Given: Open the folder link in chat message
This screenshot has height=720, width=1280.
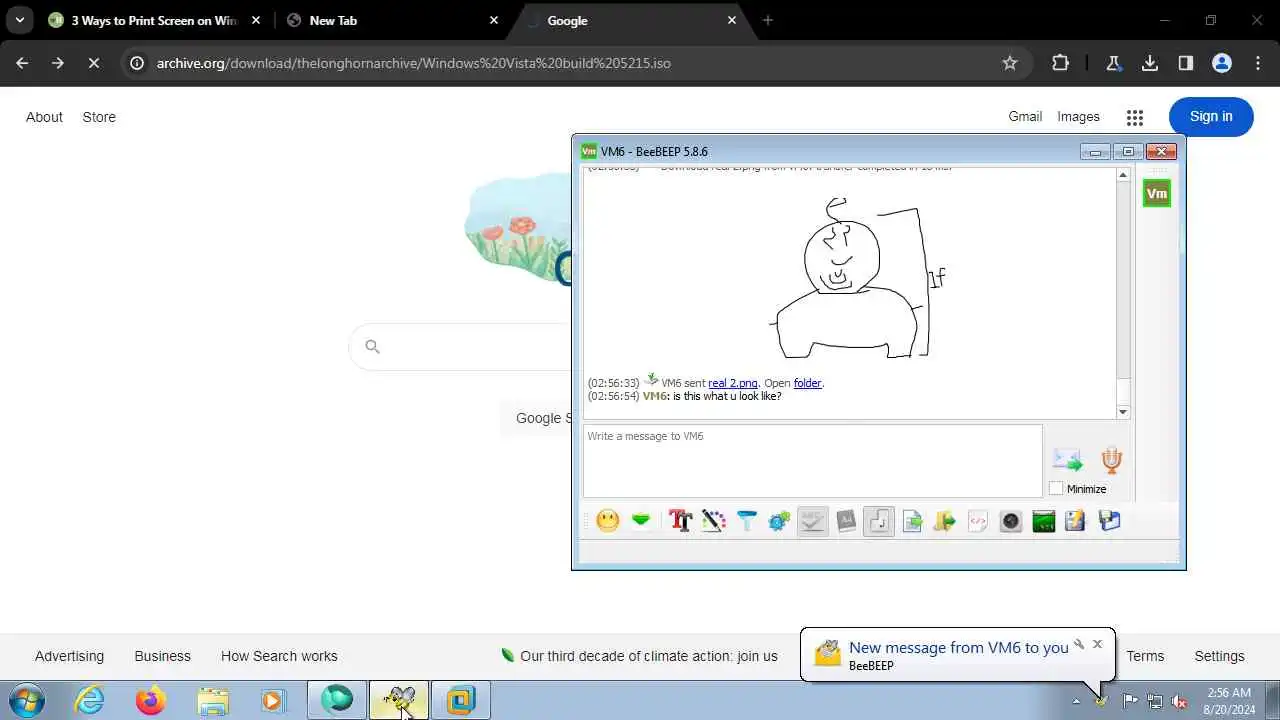Looking at the screenshot, I should pos(807,383).
